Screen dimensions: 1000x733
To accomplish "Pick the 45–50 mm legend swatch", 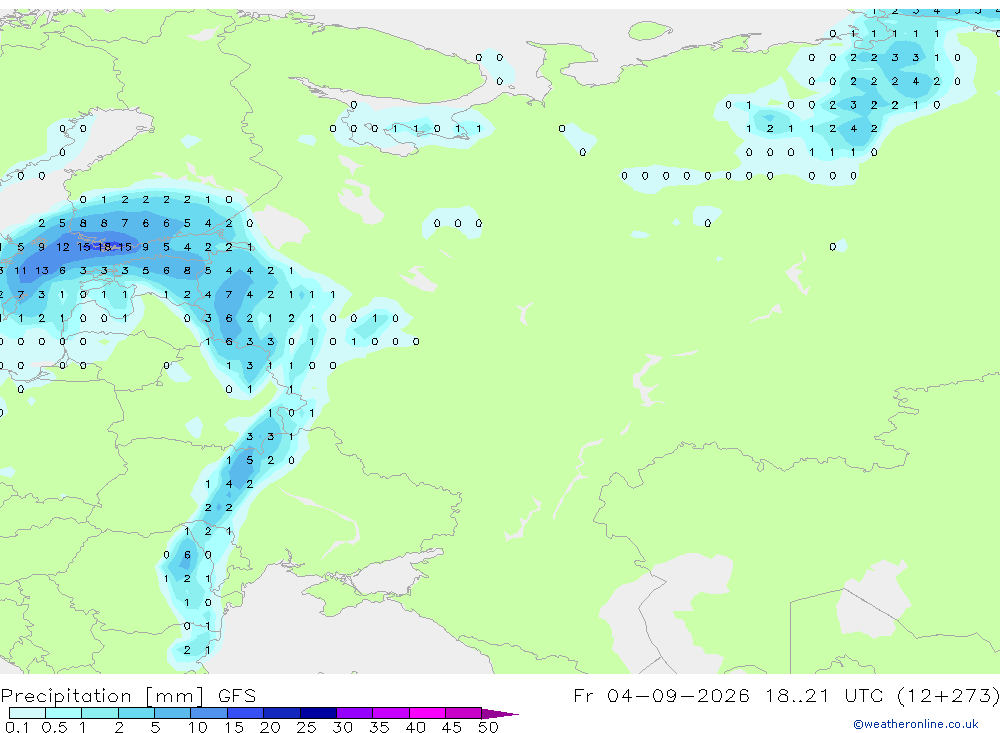I will tap(463, 713).
